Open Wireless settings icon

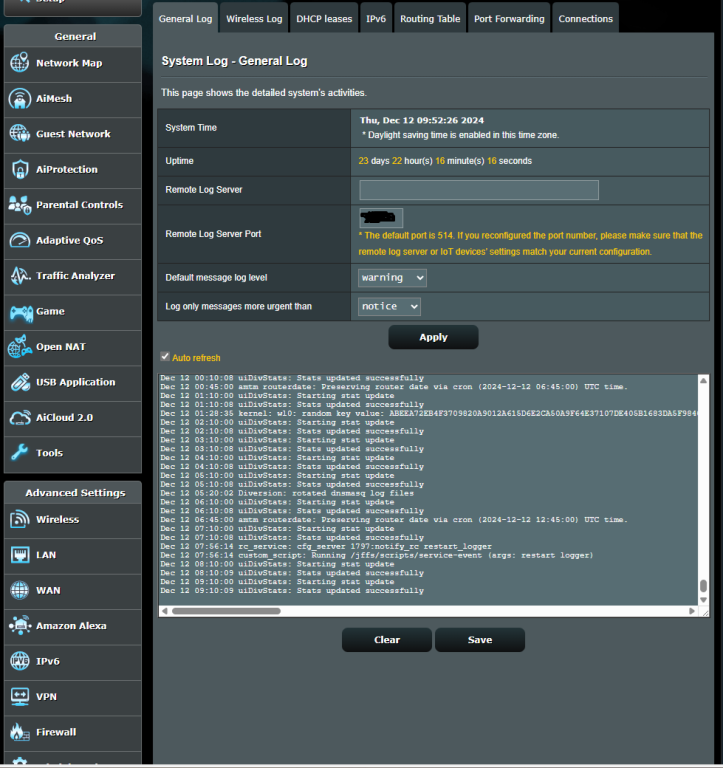(x=20, y=519)
